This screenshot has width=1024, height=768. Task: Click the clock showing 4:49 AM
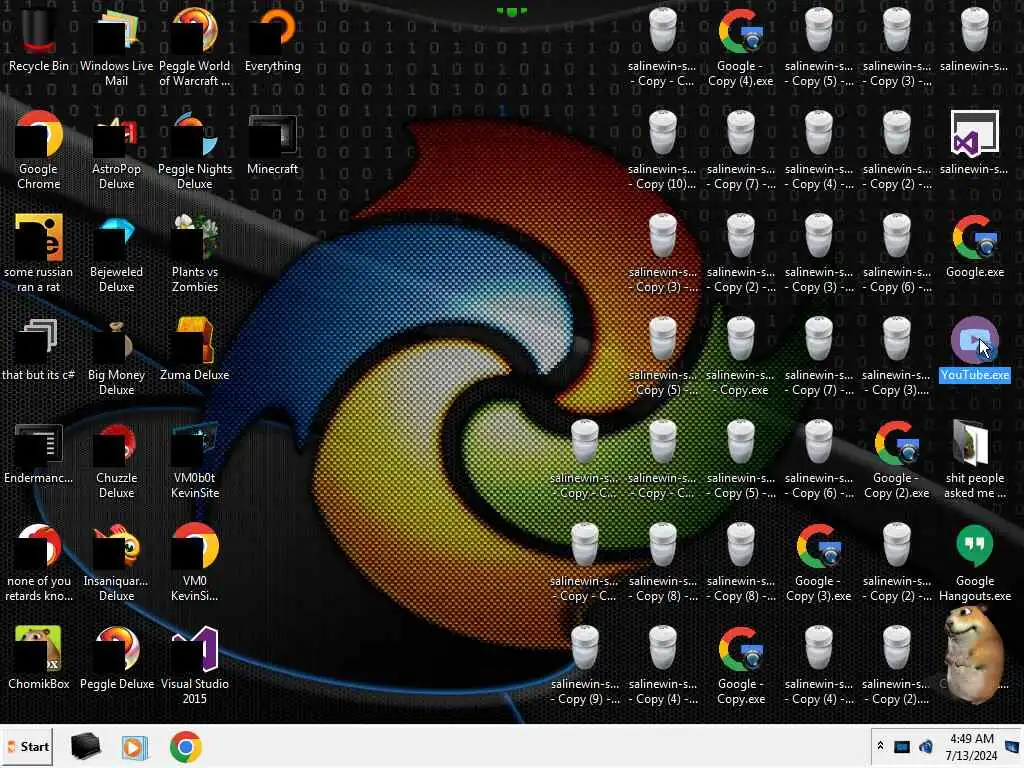(x=972, y=747)
